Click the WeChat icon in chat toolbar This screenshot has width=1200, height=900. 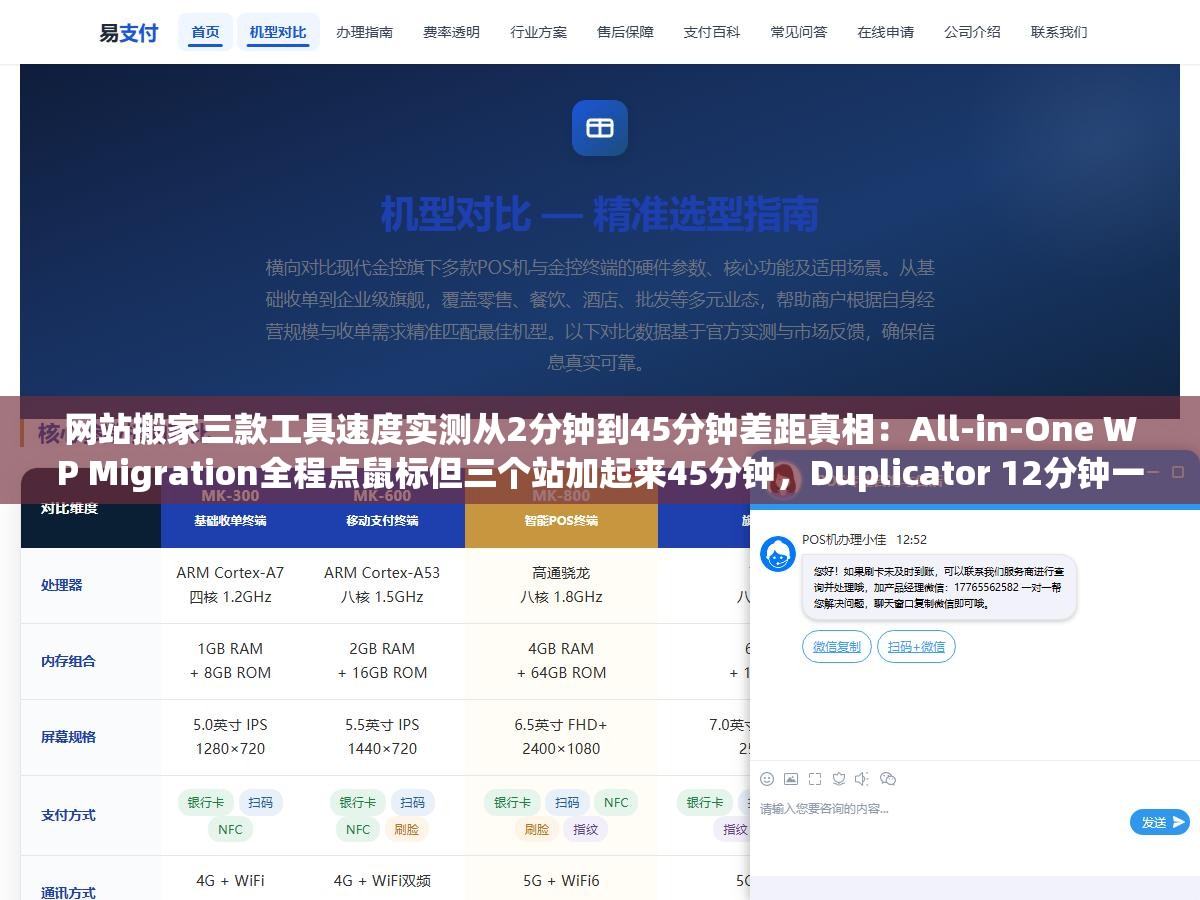887,779
